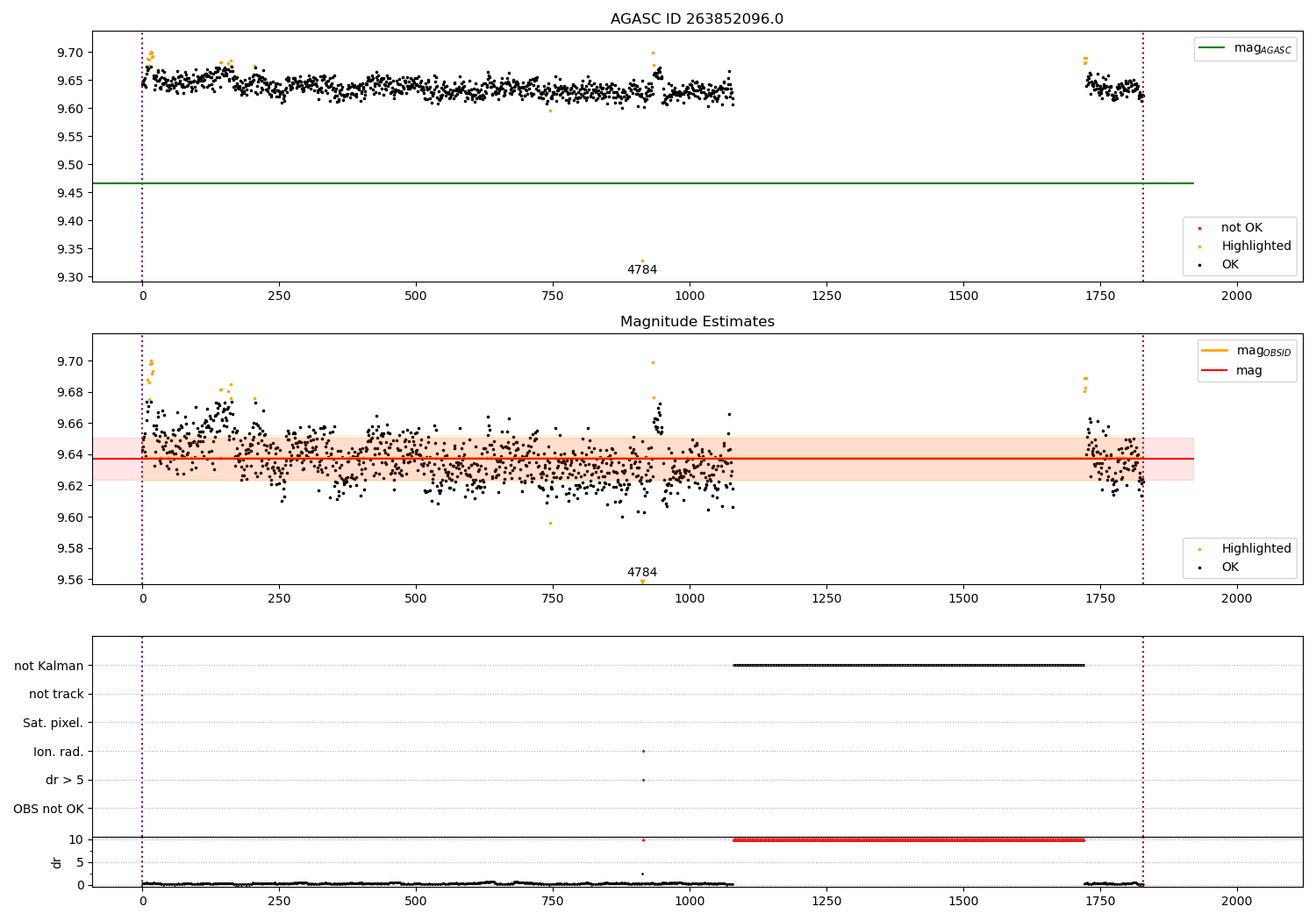Click the 'dr > 5' row label
The height and width of the screenshot is (921, 1316).
[x=65, y=781]
